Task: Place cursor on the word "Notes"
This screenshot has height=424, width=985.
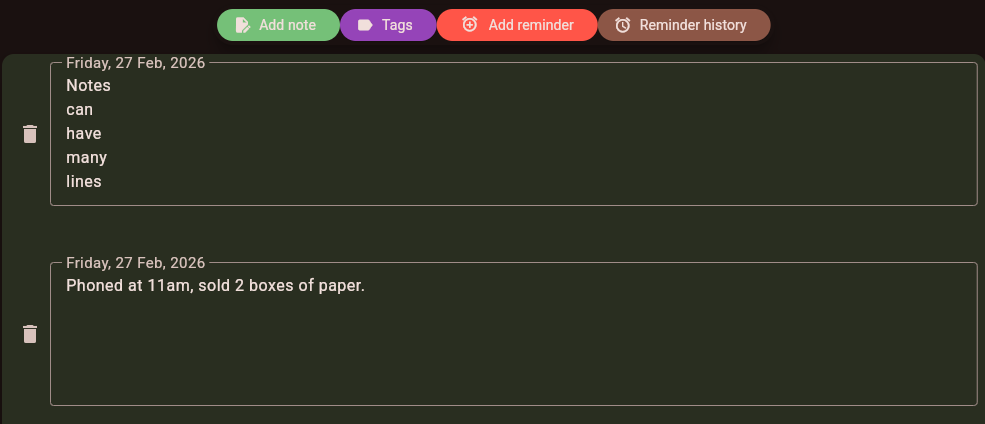Action: [88, 86]
